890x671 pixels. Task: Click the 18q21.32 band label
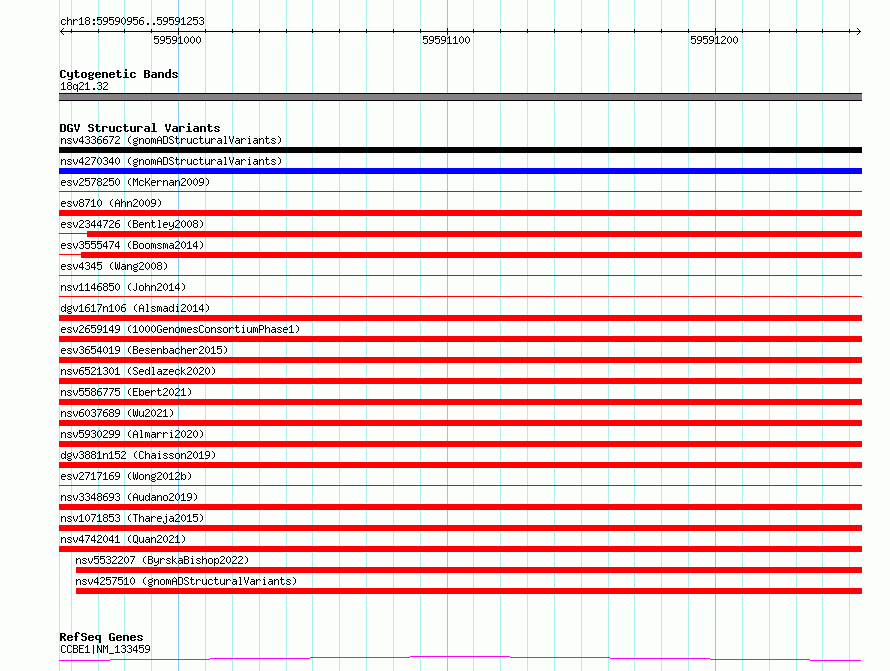[84, 86]
